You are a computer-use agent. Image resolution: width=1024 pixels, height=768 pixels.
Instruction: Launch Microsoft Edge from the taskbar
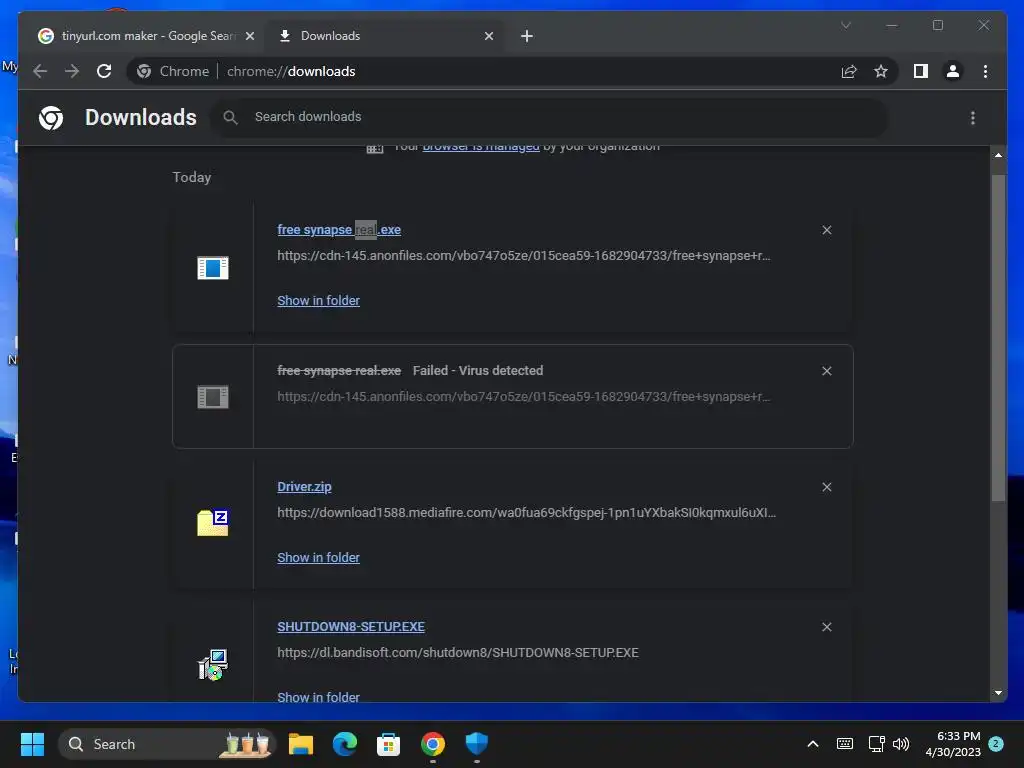point(345,744)
